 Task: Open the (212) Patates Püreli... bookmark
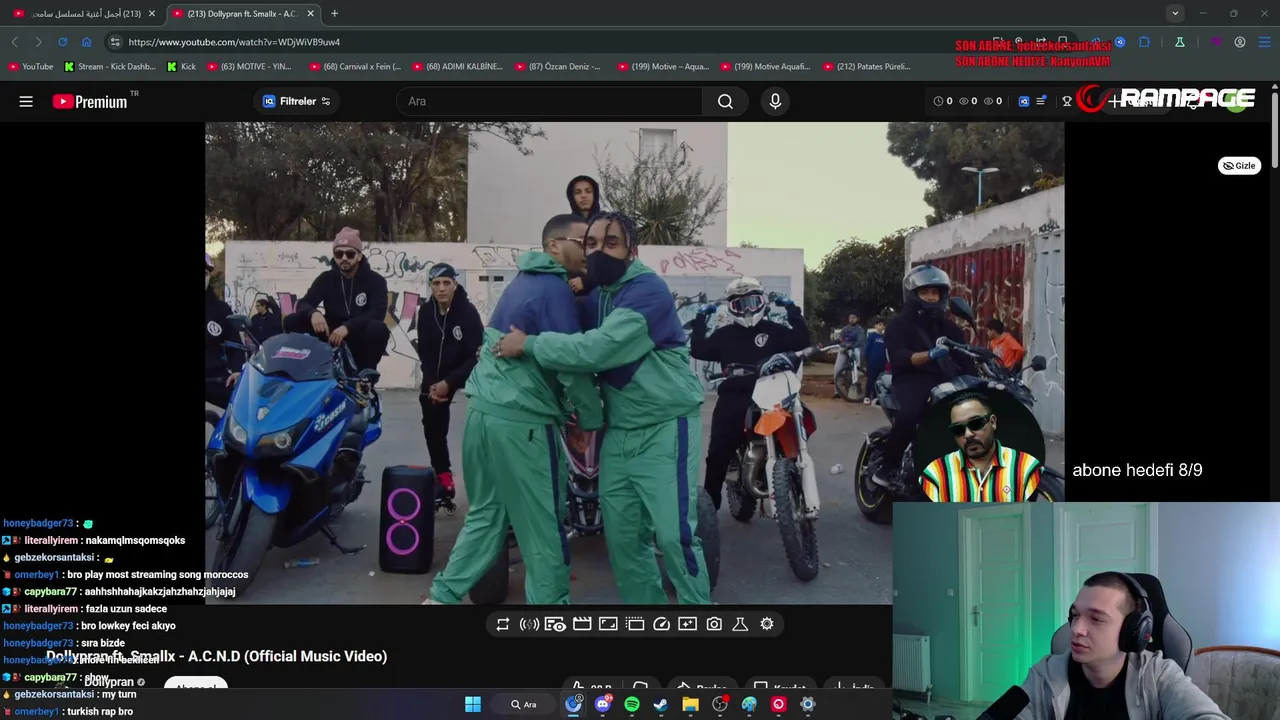coord(867,67)
